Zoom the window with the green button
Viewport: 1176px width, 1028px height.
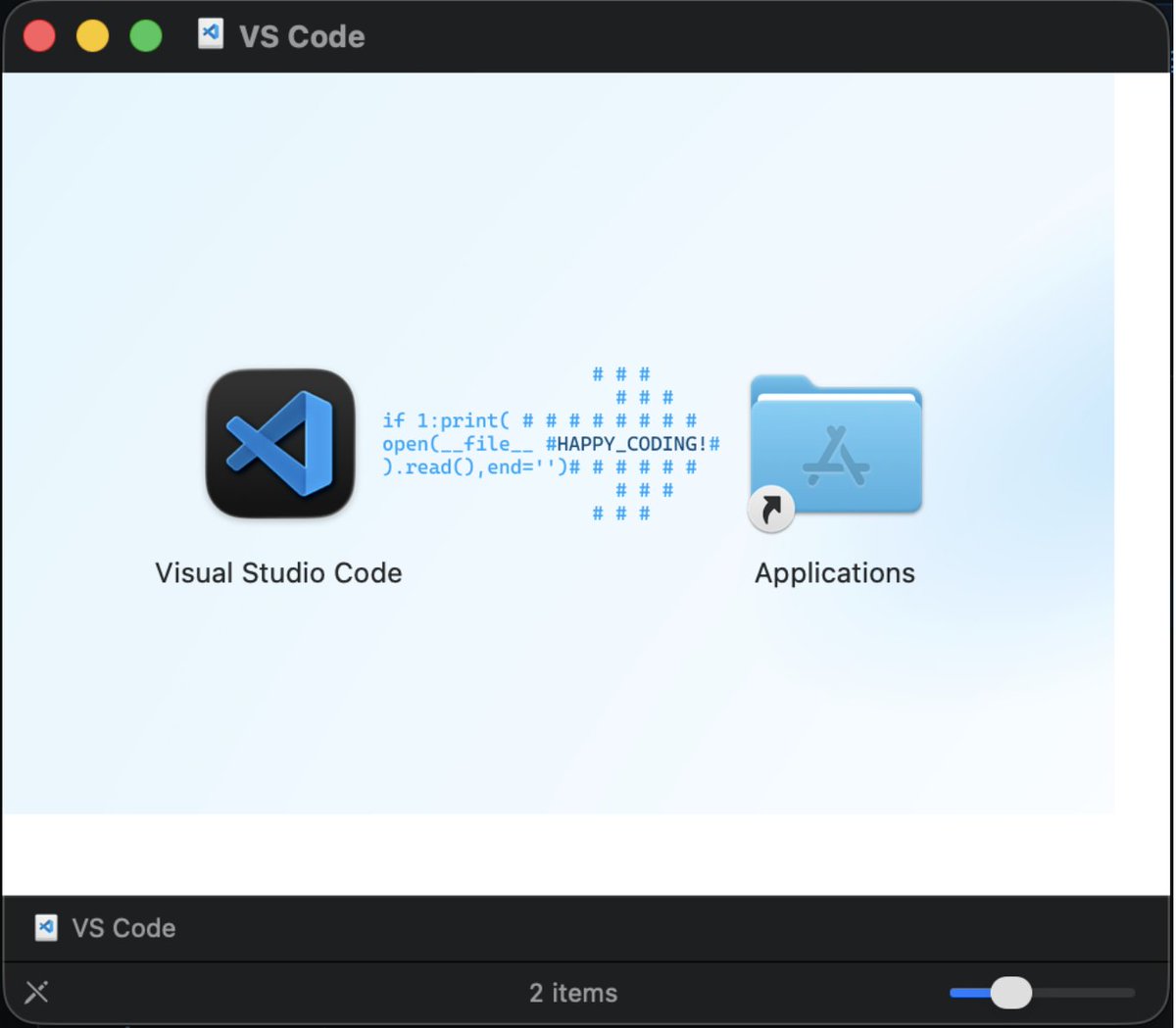(x=146, y=36)
